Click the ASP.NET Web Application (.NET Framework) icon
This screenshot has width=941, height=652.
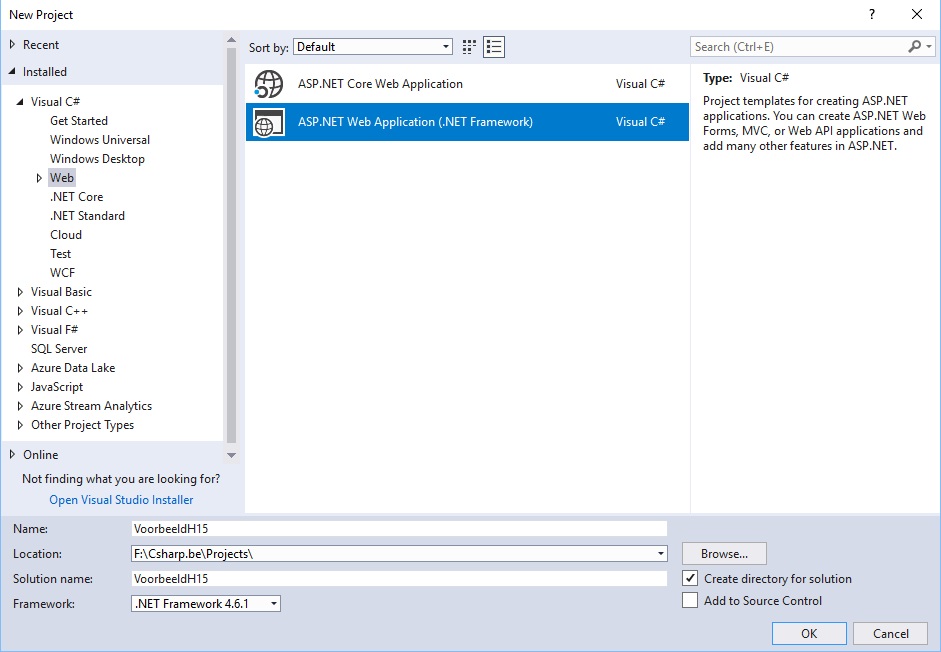tap(268, 122)
